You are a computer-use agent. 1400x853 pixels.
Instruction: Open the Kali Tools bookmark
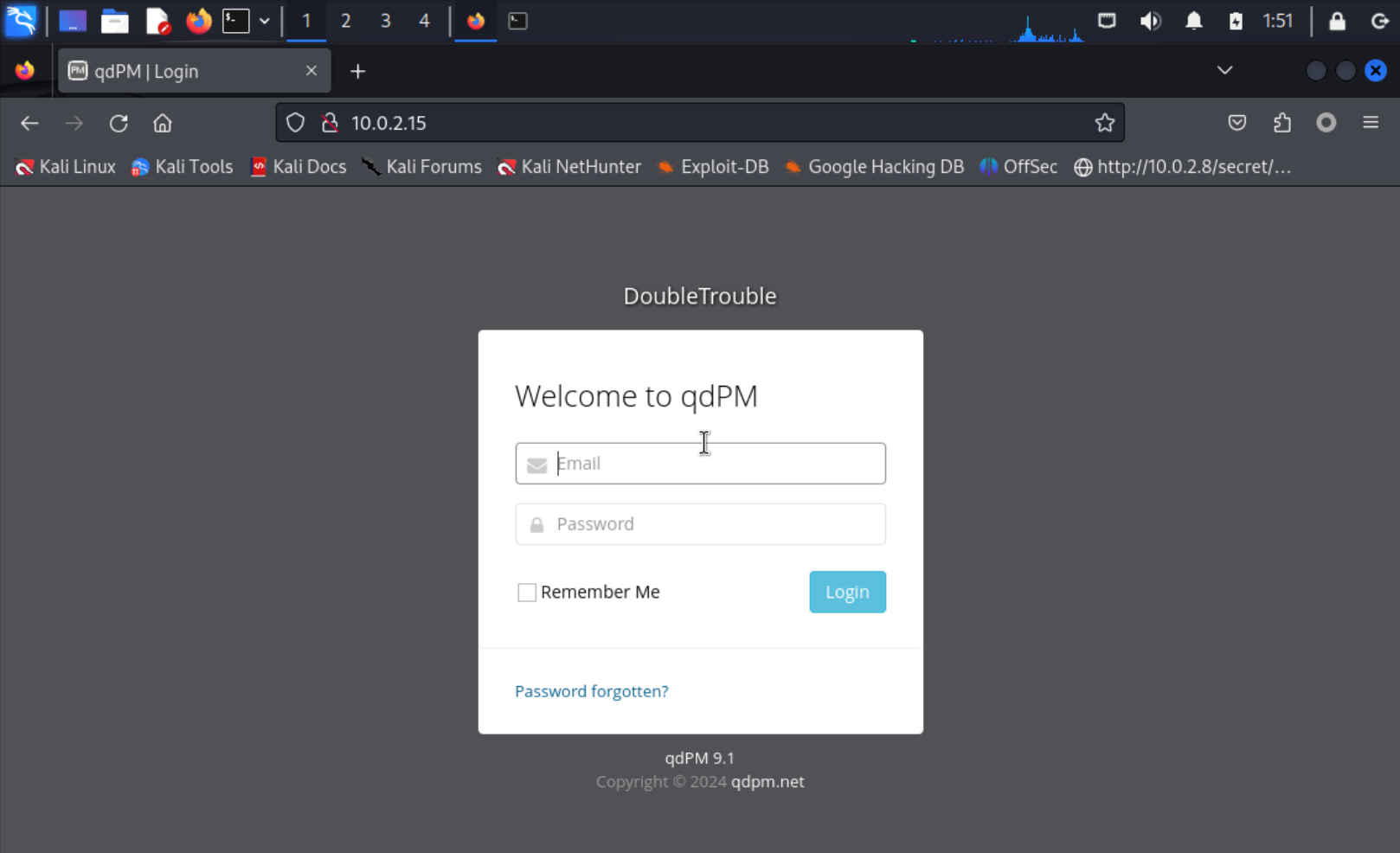pyautogui.click(x=182, y=167)
